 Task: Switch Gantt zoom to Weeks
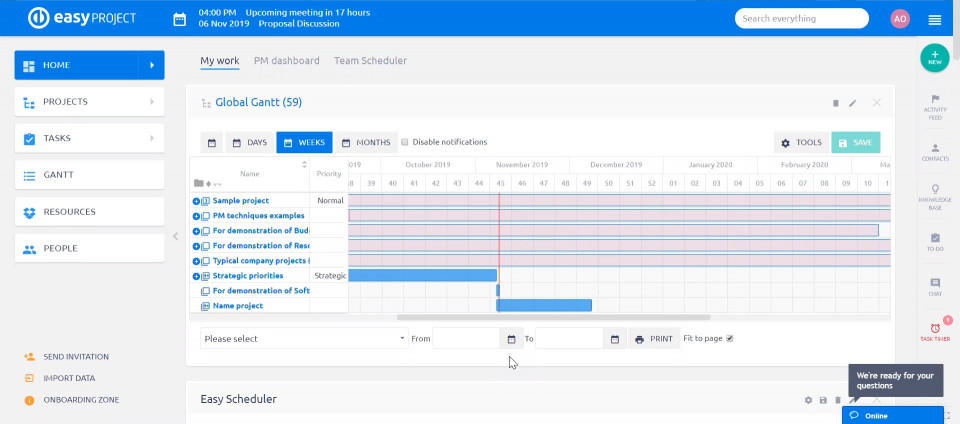[304, 143]
